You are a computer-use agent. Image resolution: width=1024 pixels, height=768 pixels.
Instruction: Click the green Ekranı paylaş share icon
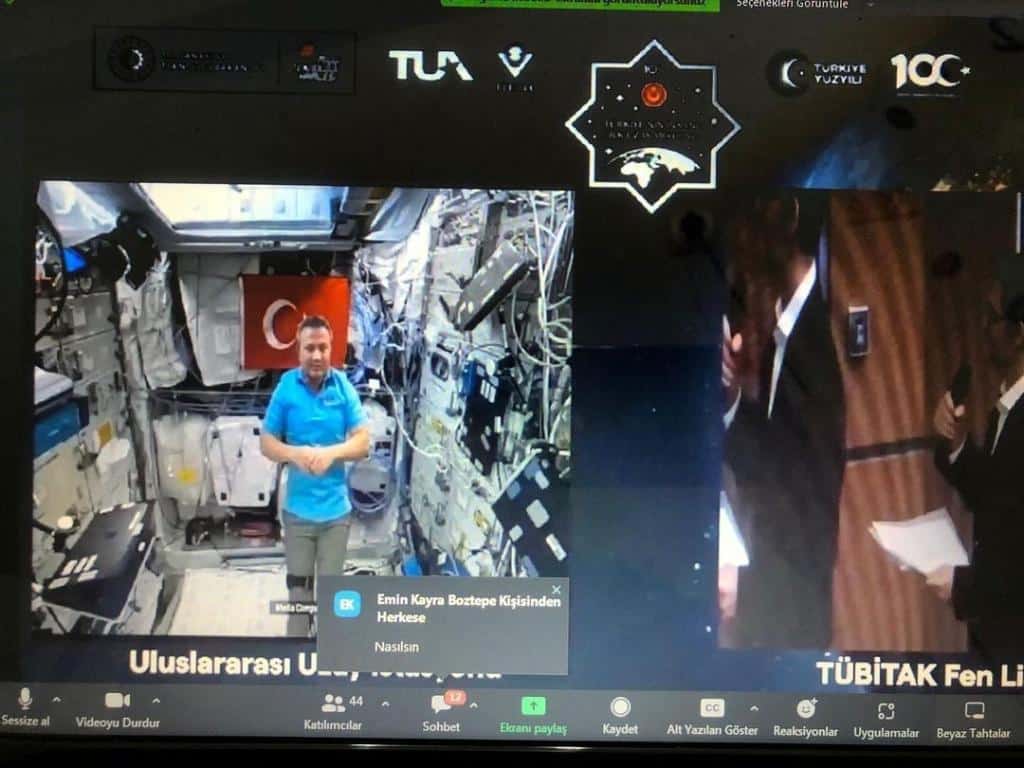(533, 706)
